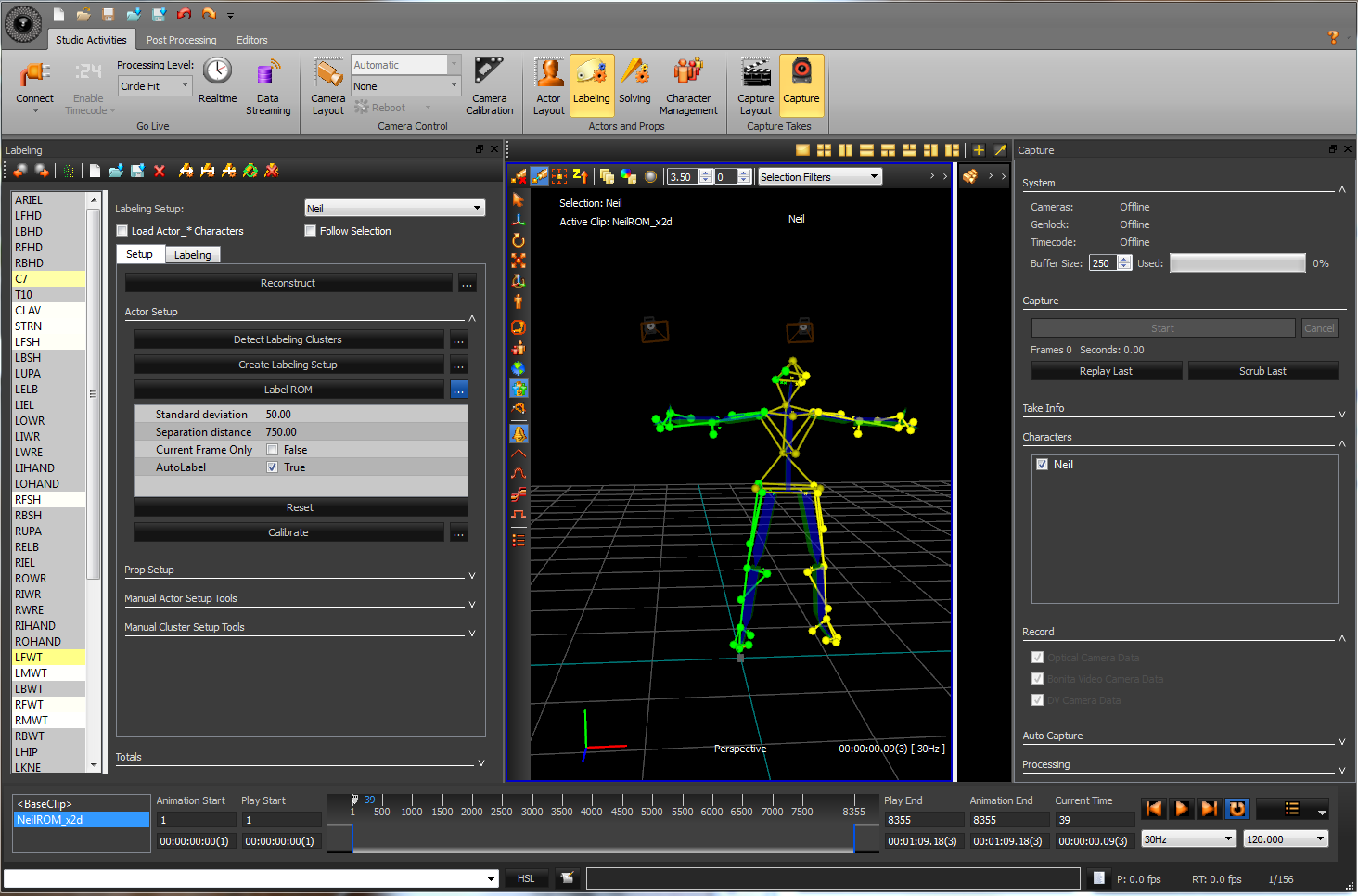Uncheck the Neil character checkbox
The width and height of the screenshot is (1358, 896).
click(x=1042, y=465)
